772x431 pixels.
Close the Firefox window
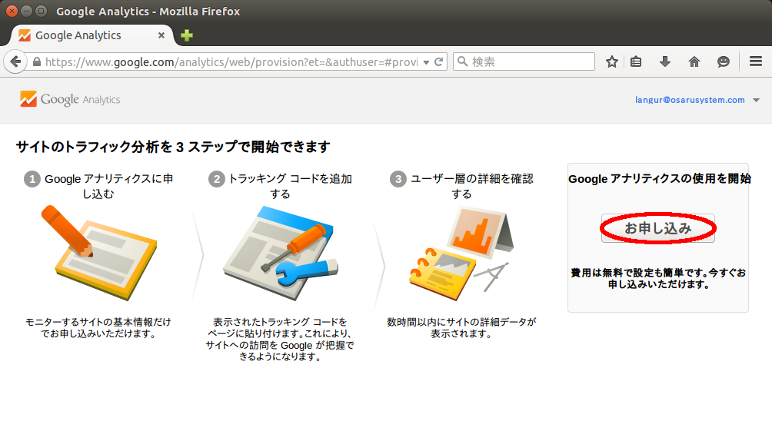pyautogui.click(x=12, y=11)
